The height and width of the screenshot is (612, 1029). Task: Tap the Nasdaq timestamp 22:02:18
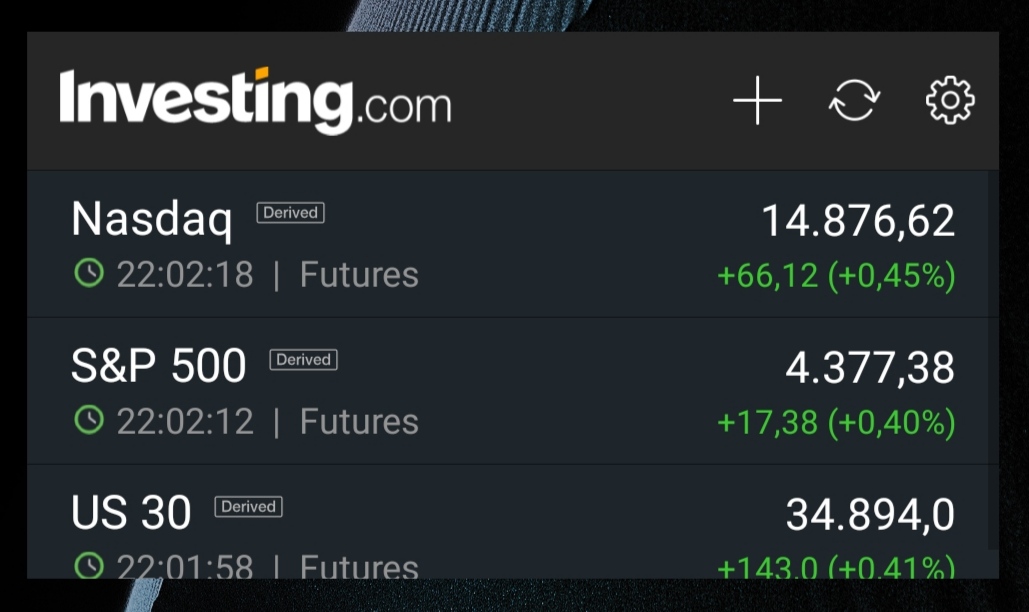click(185, 274)
